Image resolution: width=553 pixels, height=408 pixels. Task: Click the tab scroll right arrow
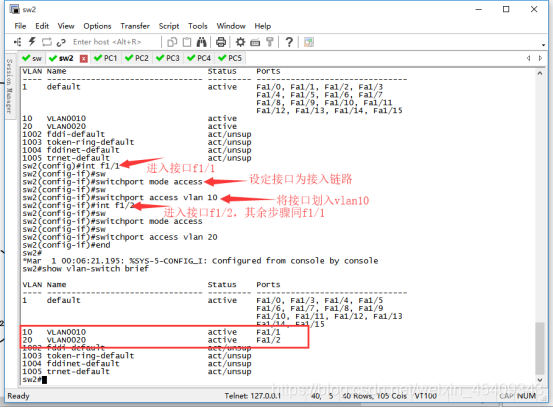coord(540,58)
